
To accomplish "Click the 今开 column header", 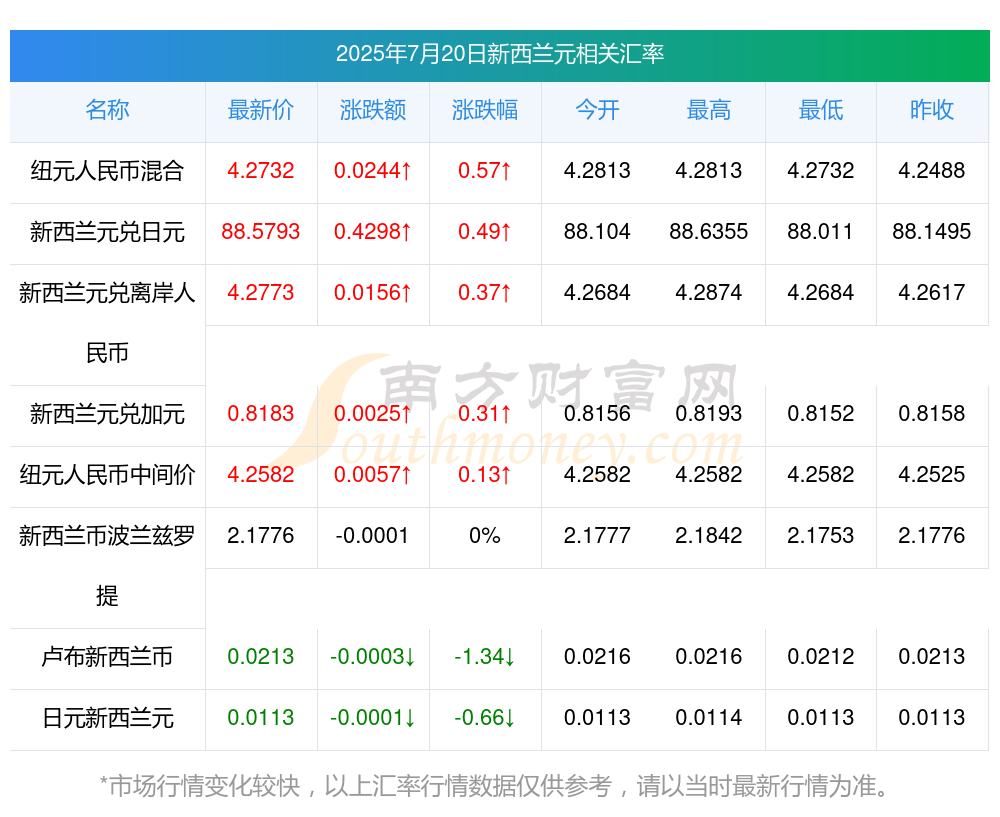I will point(597,110).
